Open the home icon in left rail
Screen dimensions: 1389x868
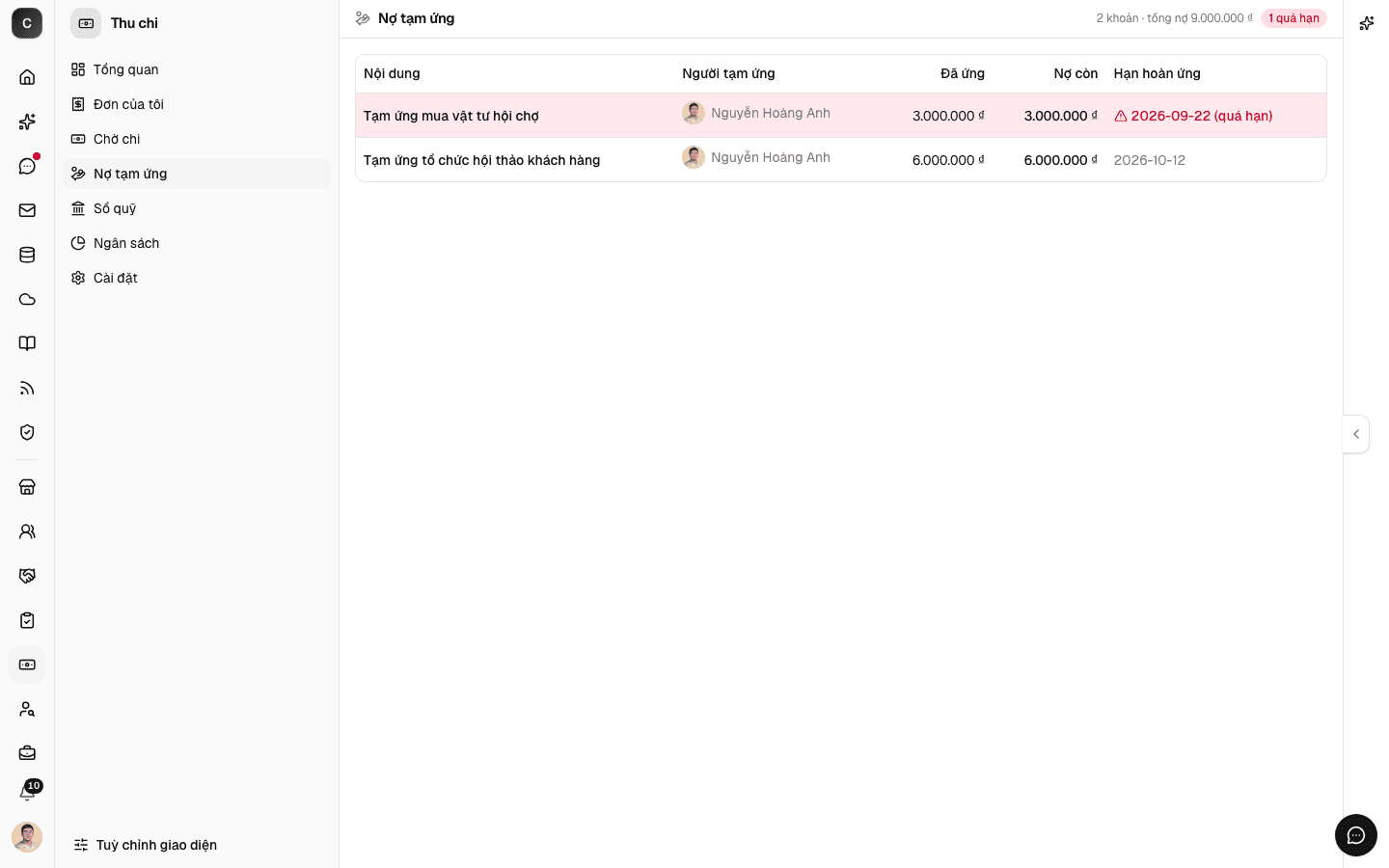pos(27,77)
